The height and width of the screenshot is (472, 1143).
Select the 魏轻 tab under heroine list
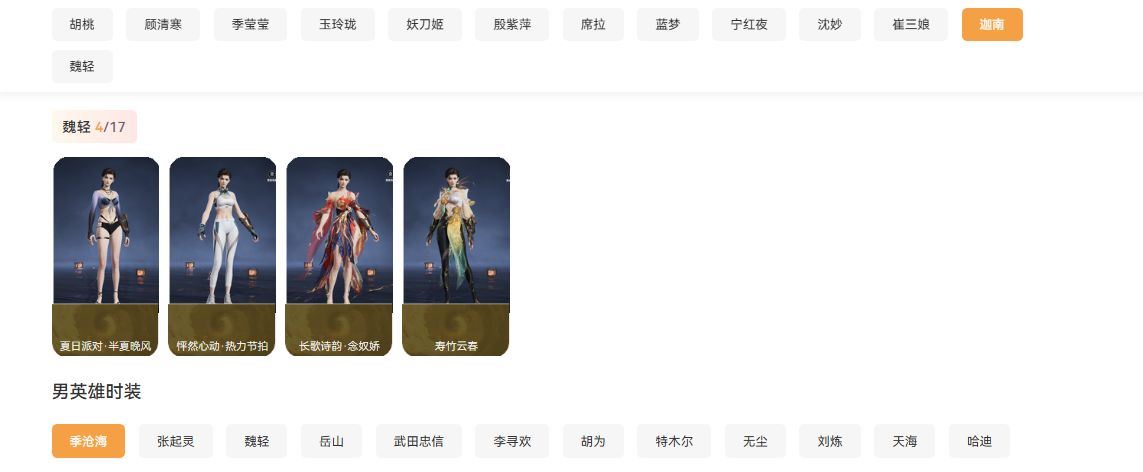tap(82, 66)
